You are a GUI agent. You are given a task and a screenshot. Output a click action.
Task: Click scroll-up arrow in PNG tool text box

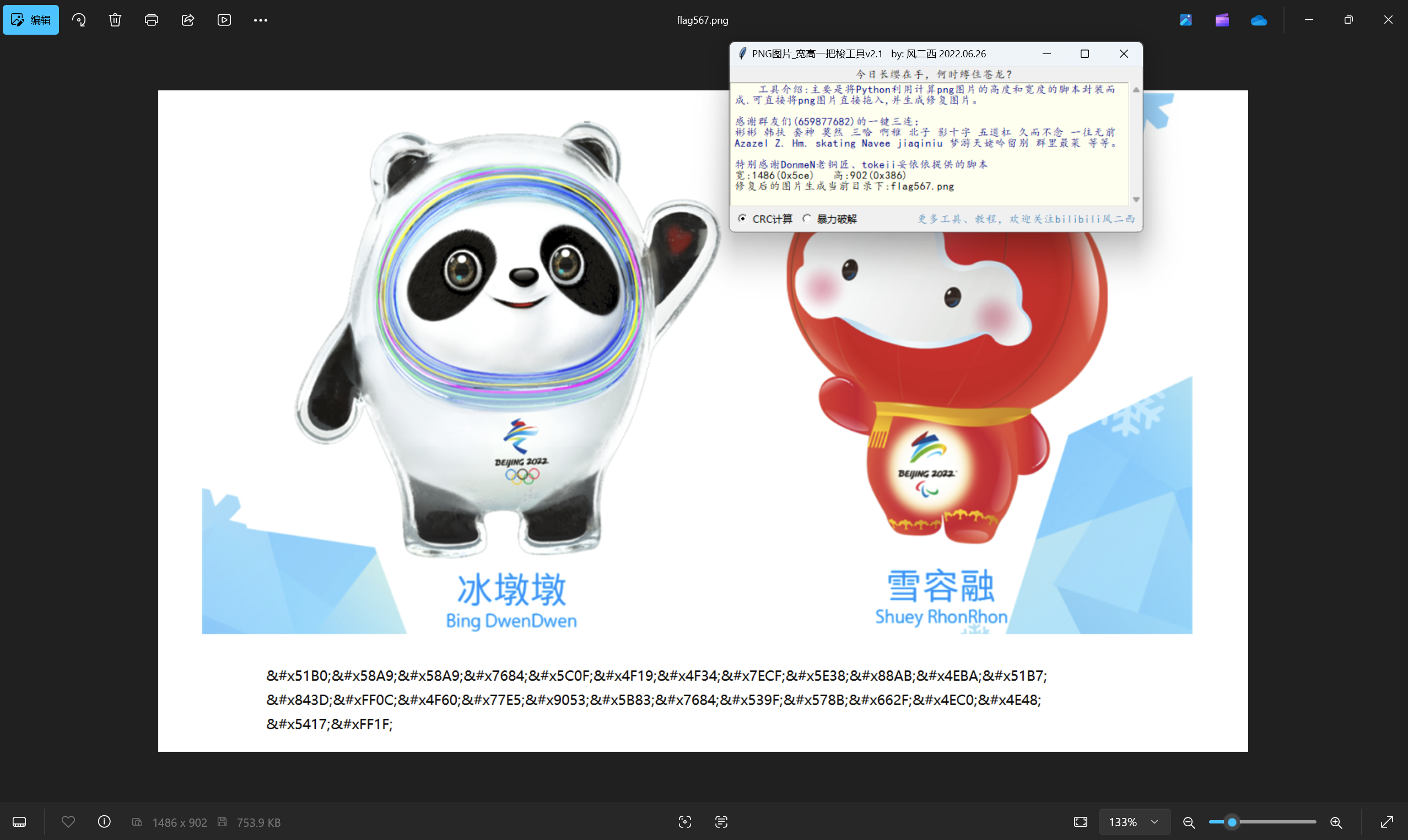(x=1136, y=90)
